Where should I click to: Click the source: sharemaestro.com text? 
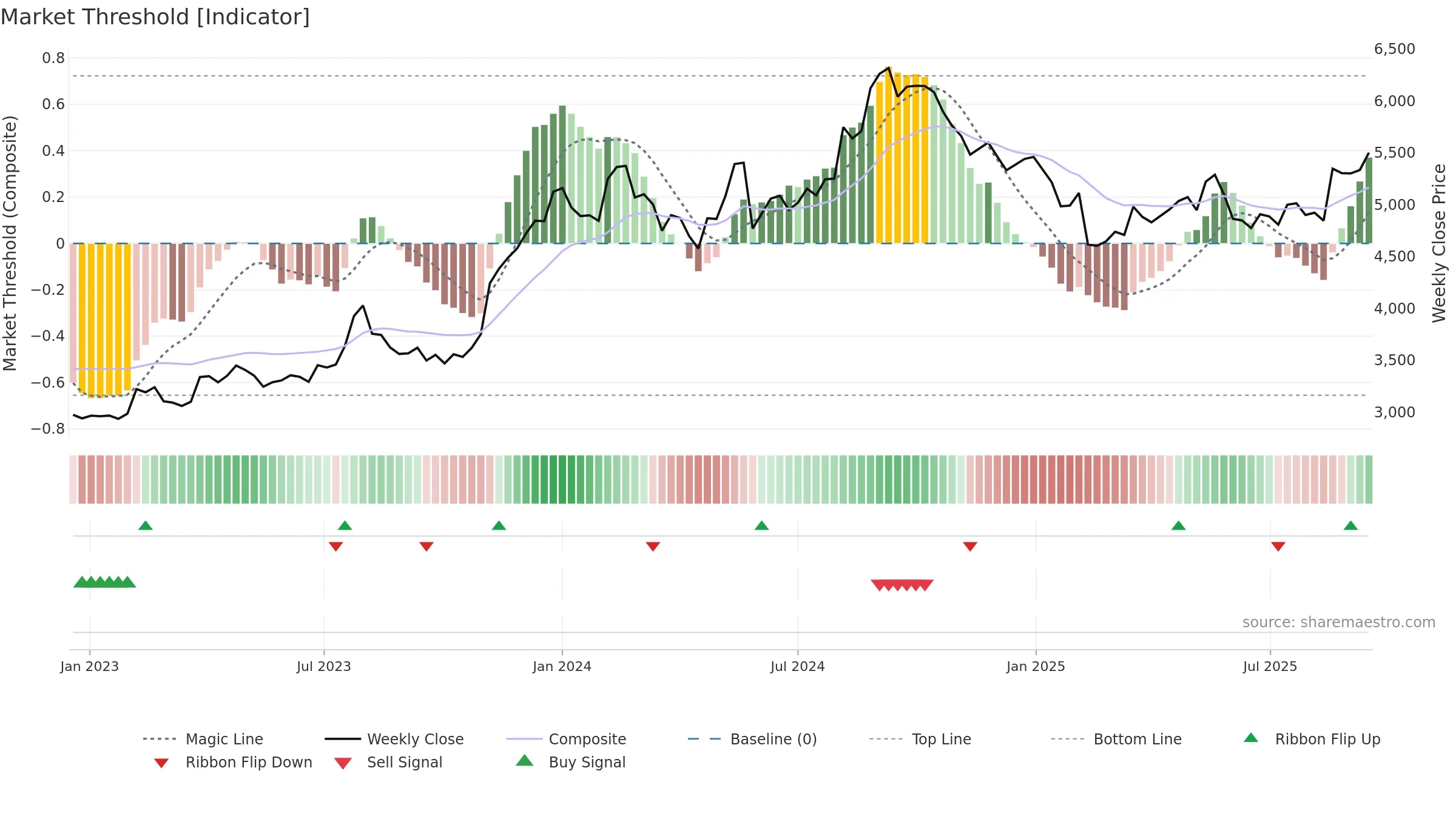1339,622
